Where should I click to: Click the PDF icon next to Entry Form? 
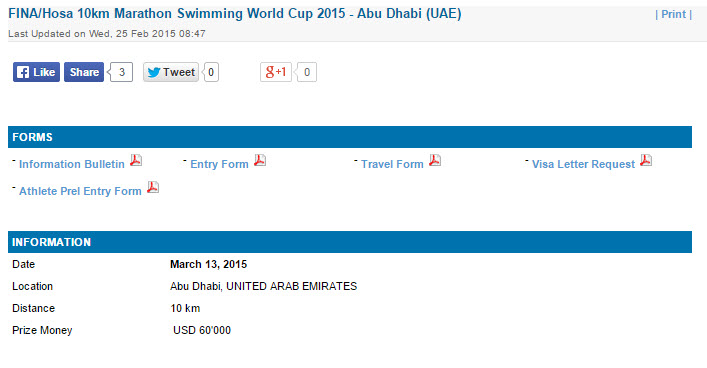260,160
